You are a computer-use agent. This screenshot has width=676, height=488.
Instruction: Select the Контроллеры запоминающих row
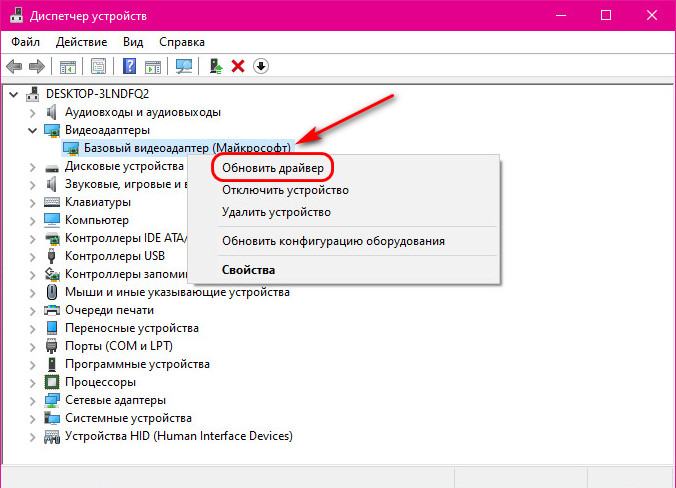pyautogui.click(x=116, y=274)
